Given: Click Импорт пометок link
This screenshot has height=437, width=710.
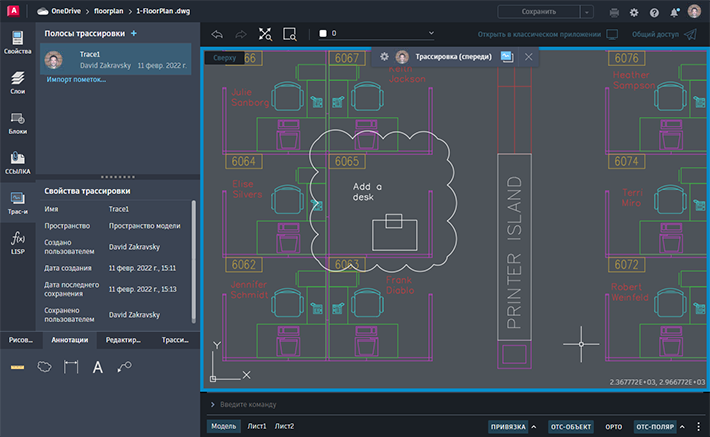Looking at the screenshot, I should pos(76,80).
